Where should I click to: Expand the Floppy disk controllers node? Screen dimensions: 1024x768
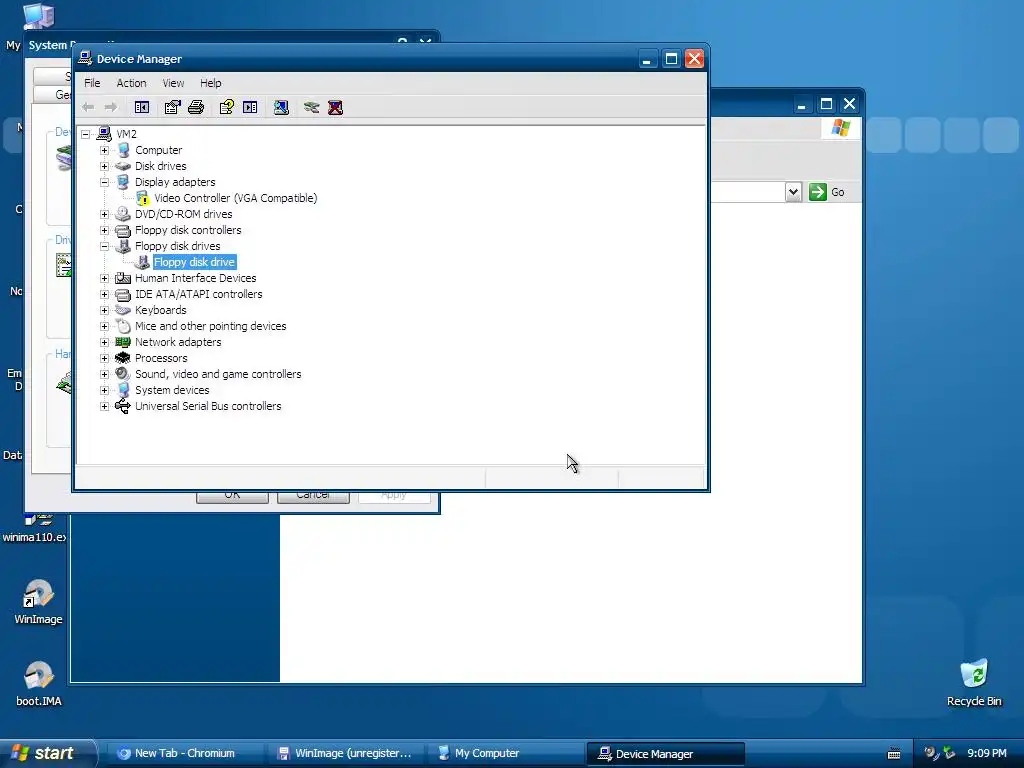point(104,231)
